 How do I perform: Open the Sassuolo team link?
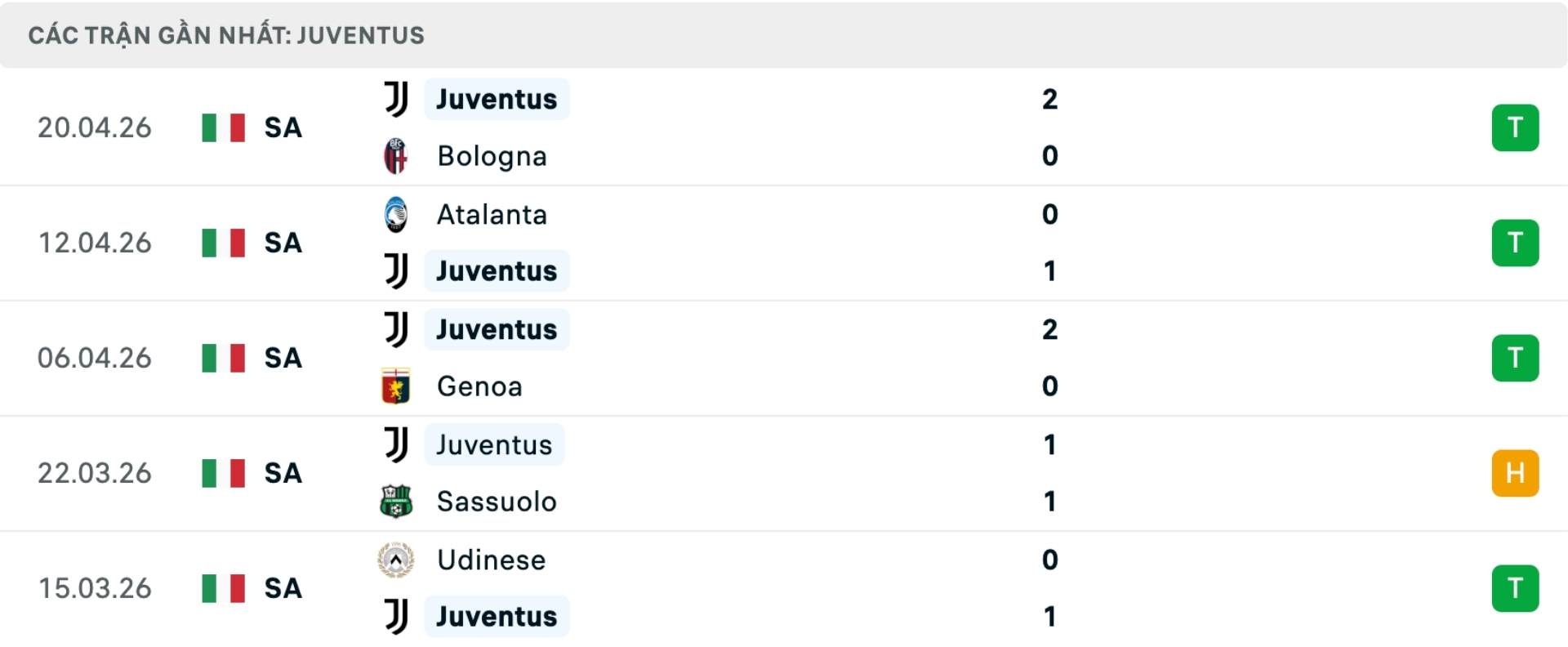(497, 502)
